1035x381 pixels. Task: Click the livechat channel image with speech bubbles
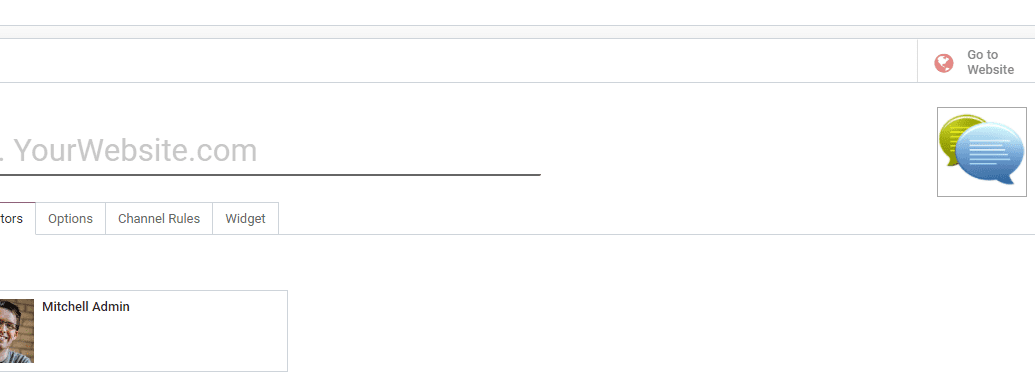pos(982,151)
